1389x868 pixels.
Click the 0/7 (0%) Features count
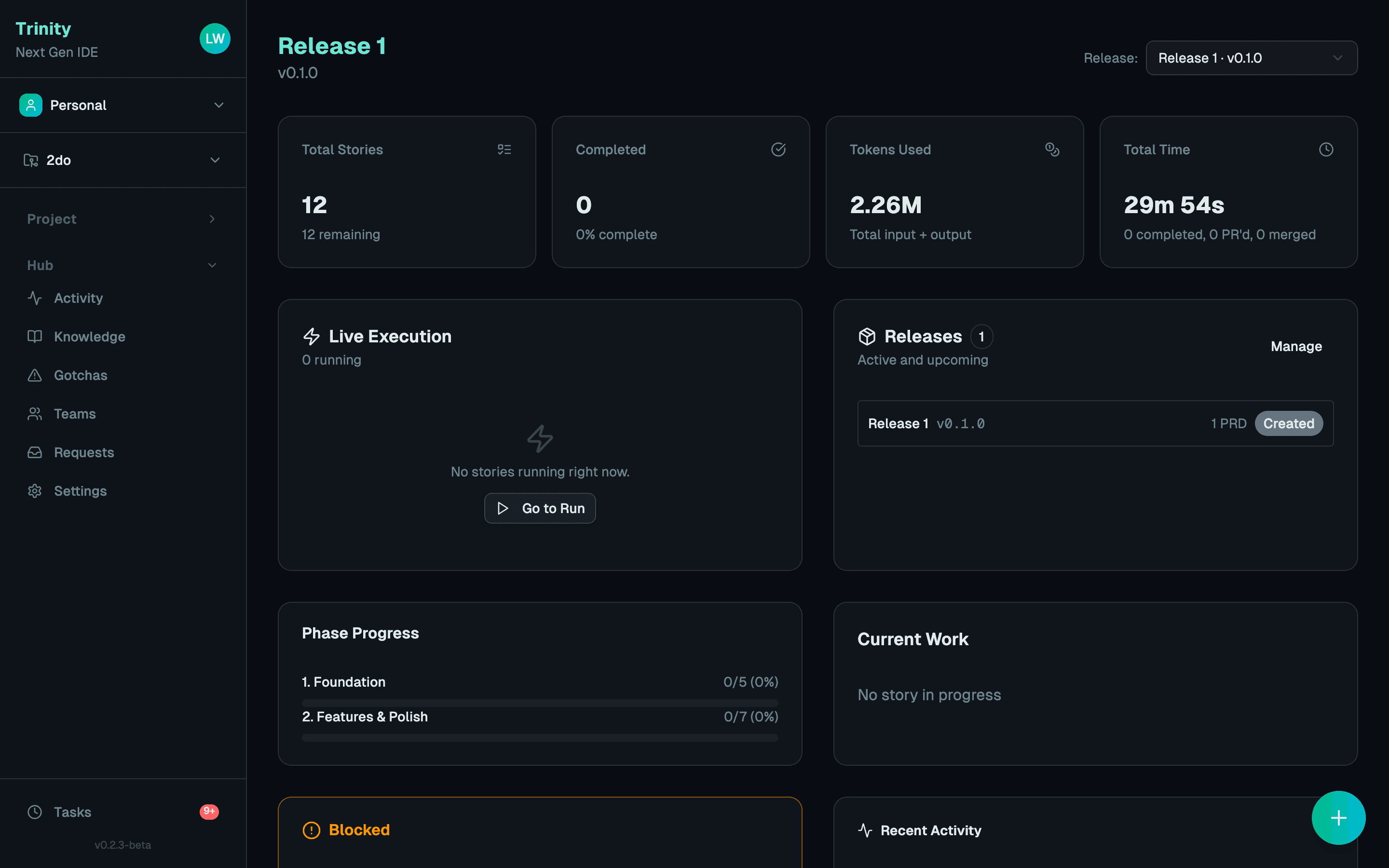(x=751, y=717)
